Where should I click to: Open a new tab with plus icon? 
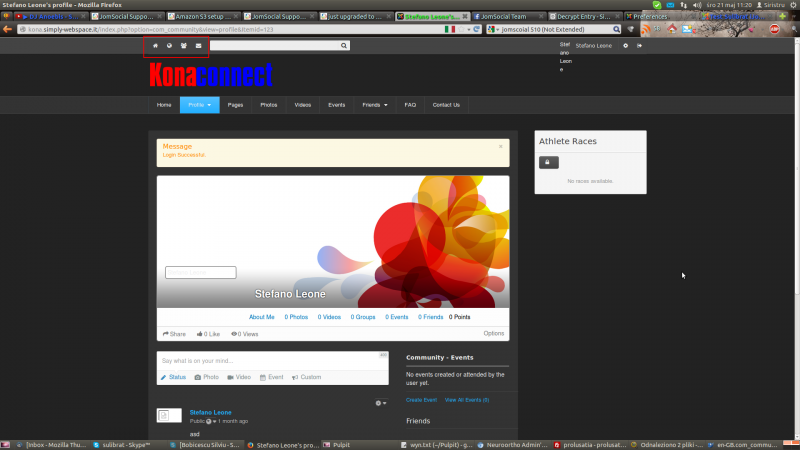tap(783, 16)
